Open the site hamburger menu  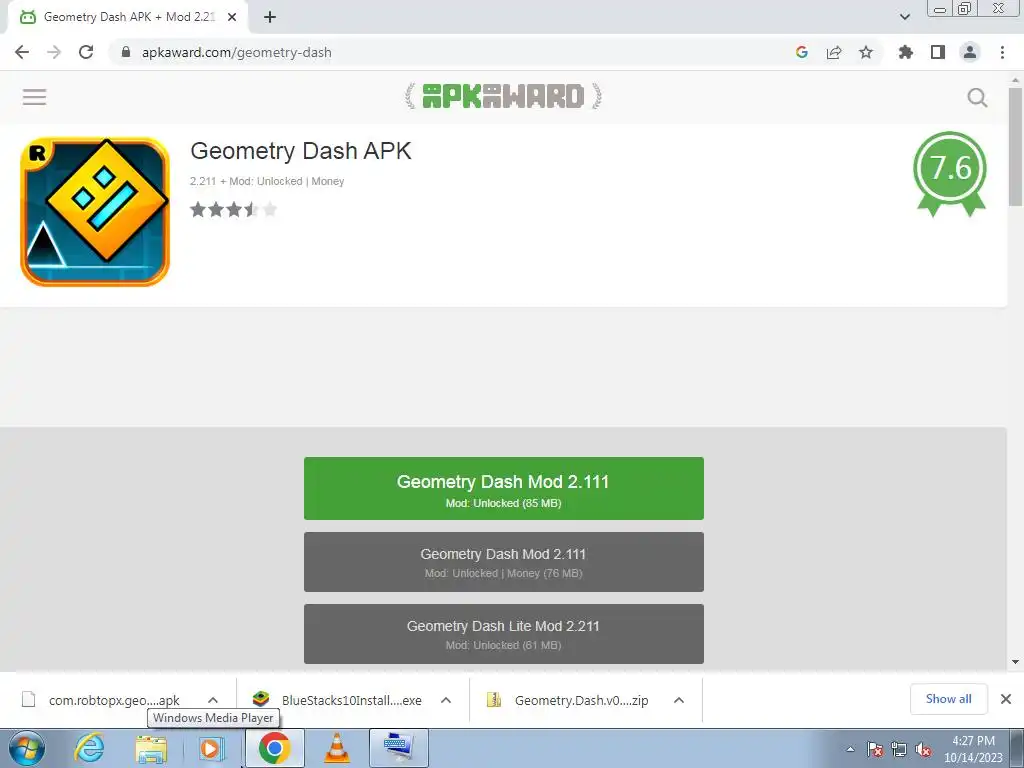pyautogui.click(x=35, y=97)
